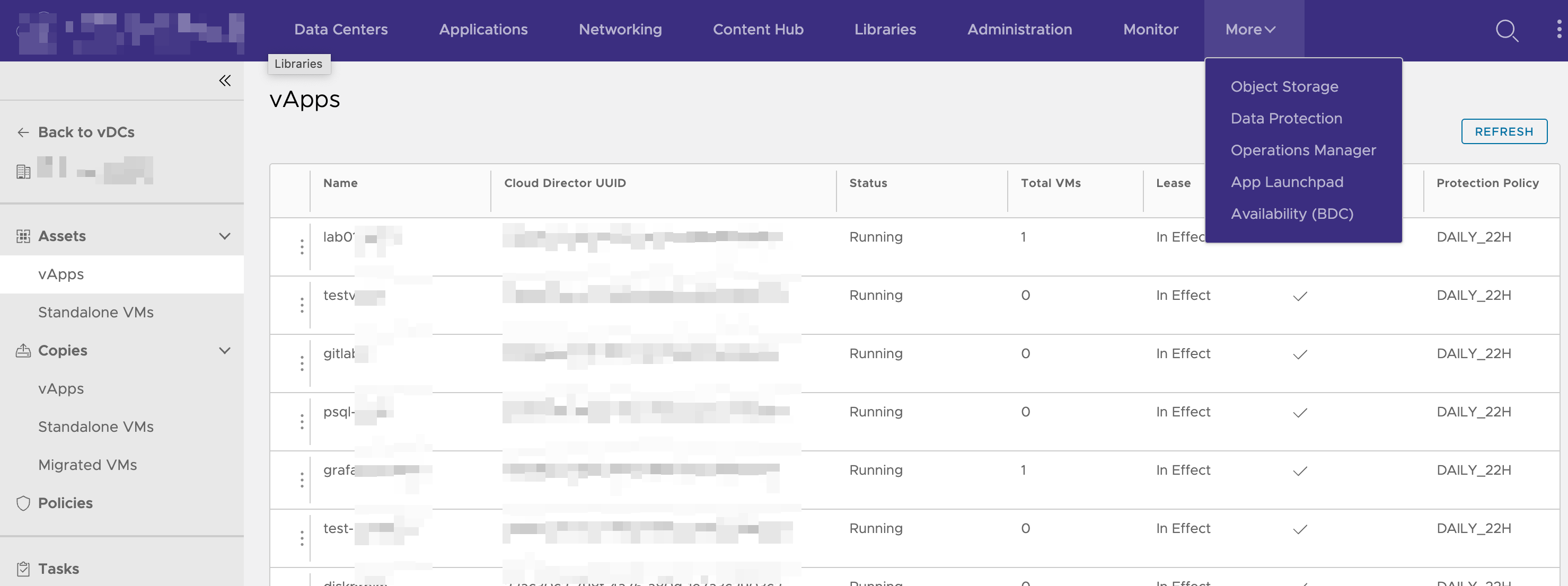
Task: Switch to the Monitor tab
Action: [x=1150, y=29]
